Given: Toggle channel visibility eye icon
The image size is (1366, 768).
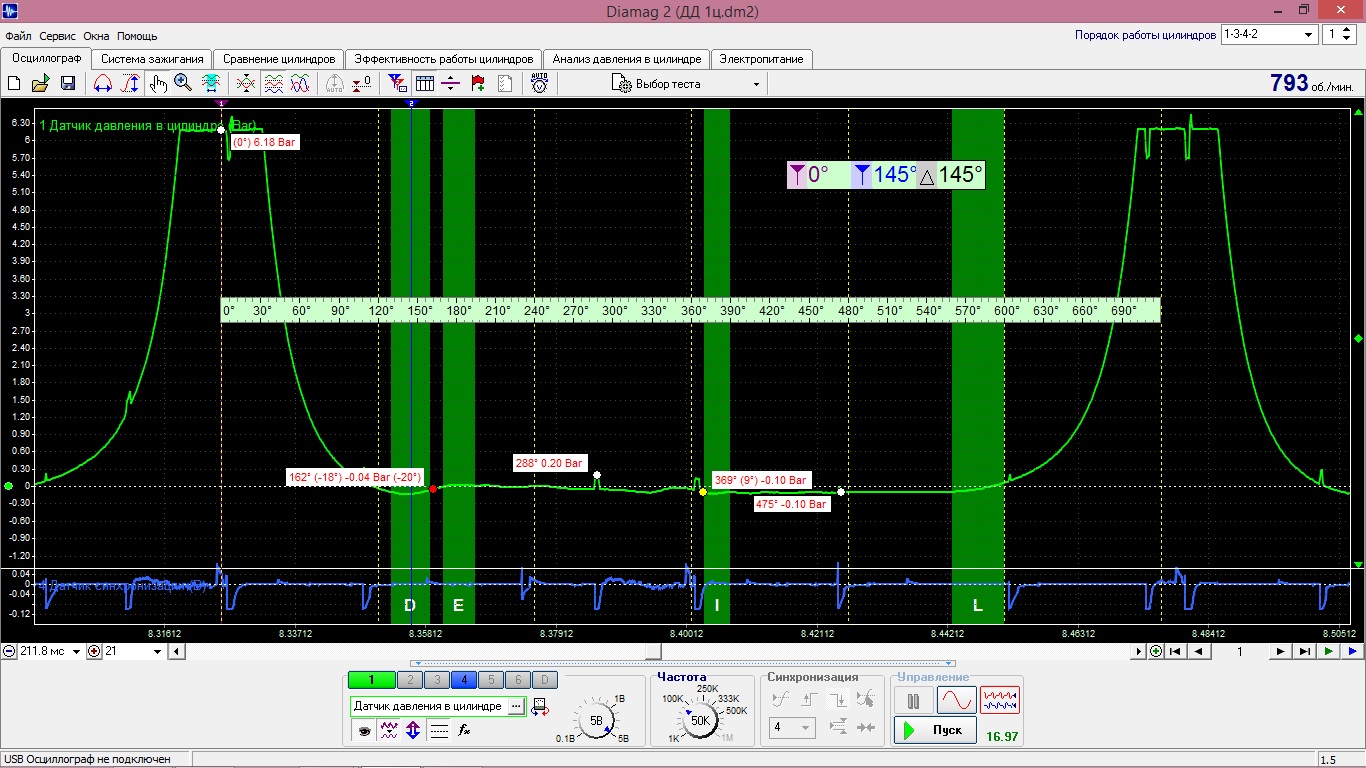Looking at the screenshot, I should (366, 730).
